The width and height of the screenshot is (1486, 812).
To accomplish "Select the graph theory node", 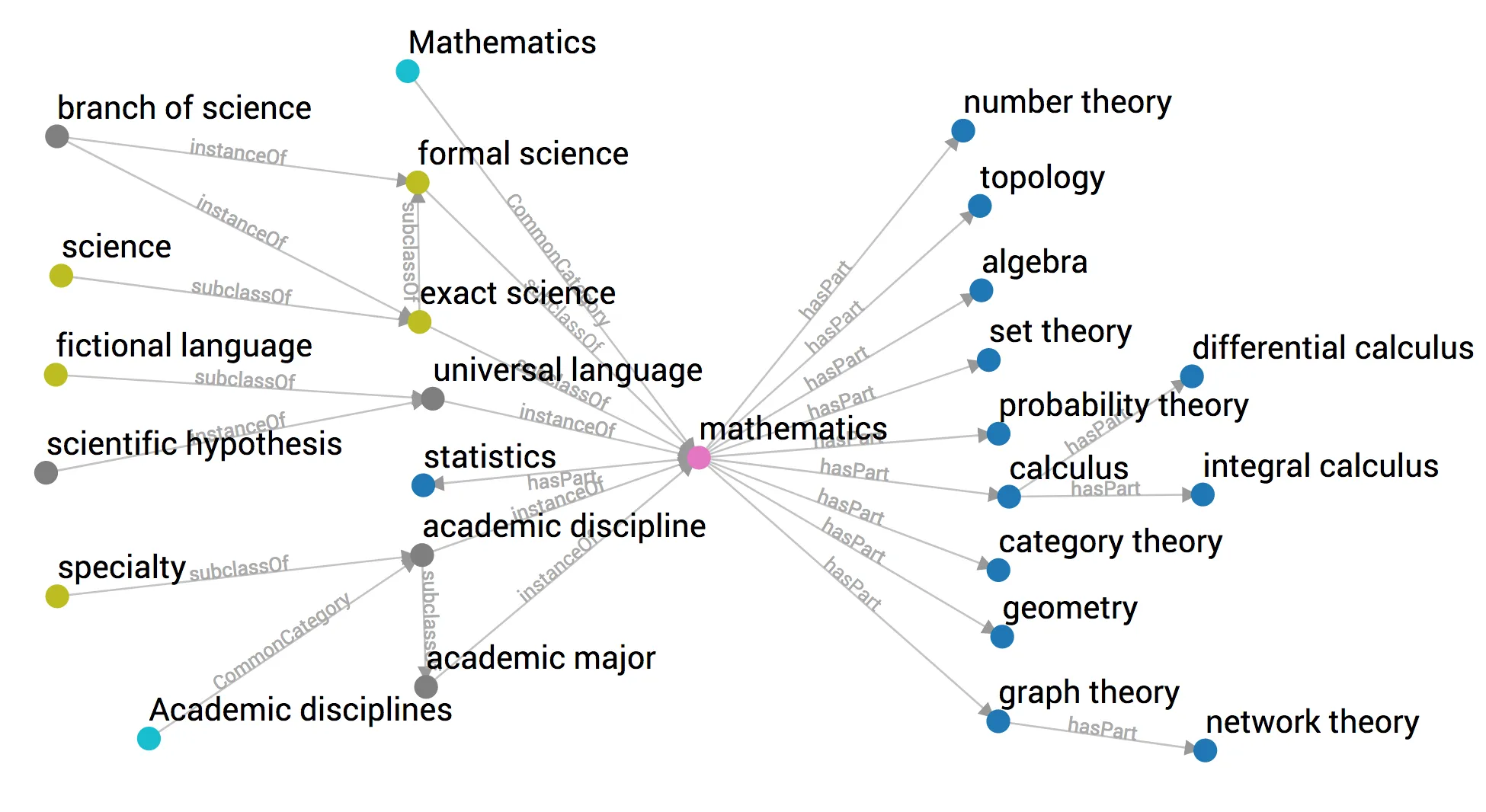I will tap(998, 721).
